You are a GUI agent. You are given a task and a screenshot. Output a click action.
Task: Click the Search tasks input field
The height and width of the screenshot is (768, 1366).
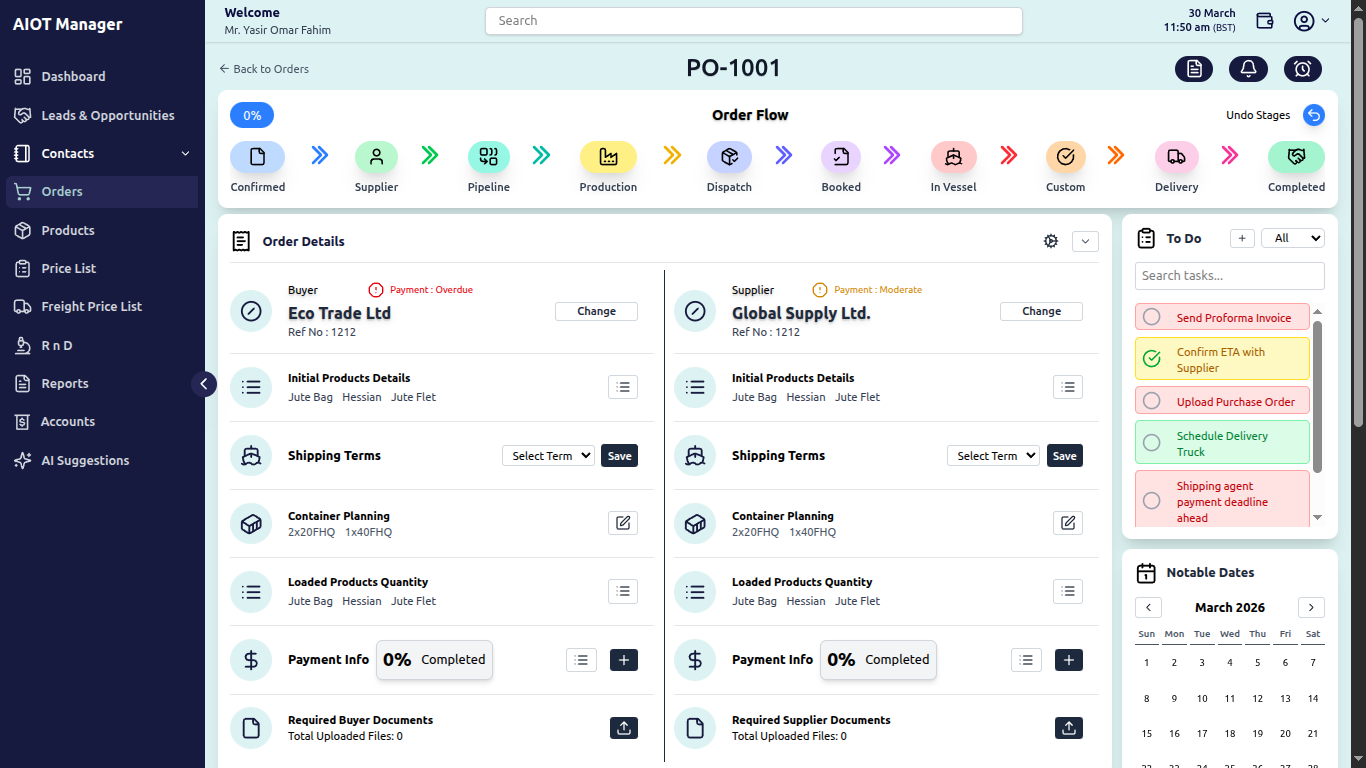(x=1230, y=276)
